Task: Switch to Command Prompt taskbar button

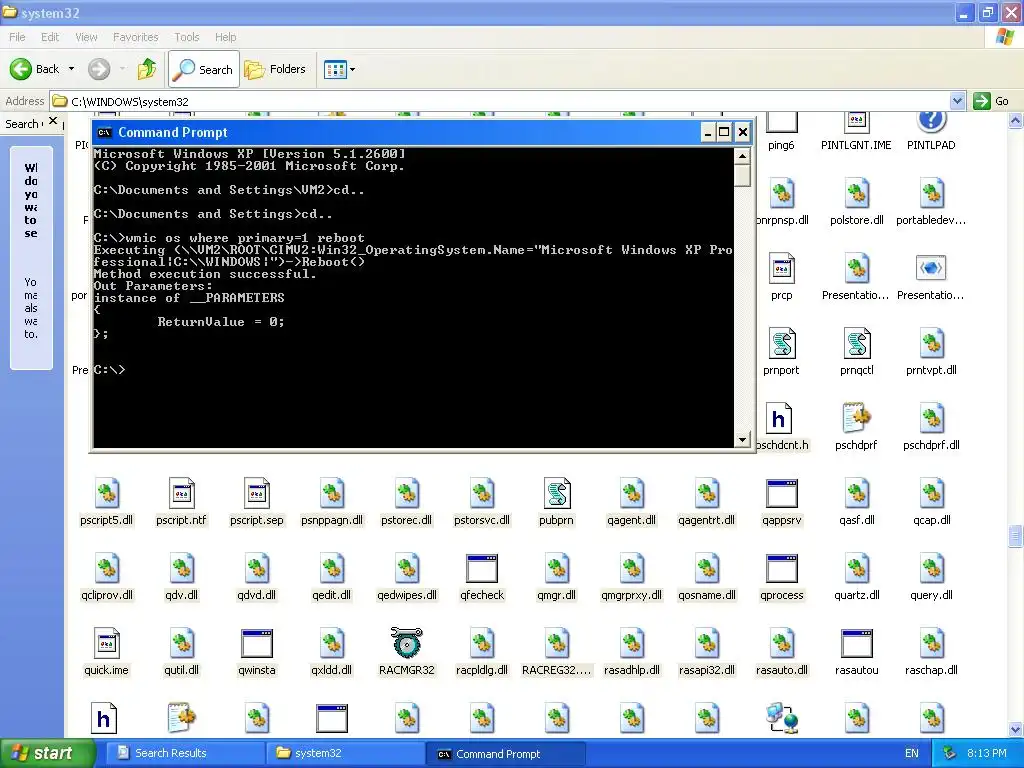Action: (505, 754)
